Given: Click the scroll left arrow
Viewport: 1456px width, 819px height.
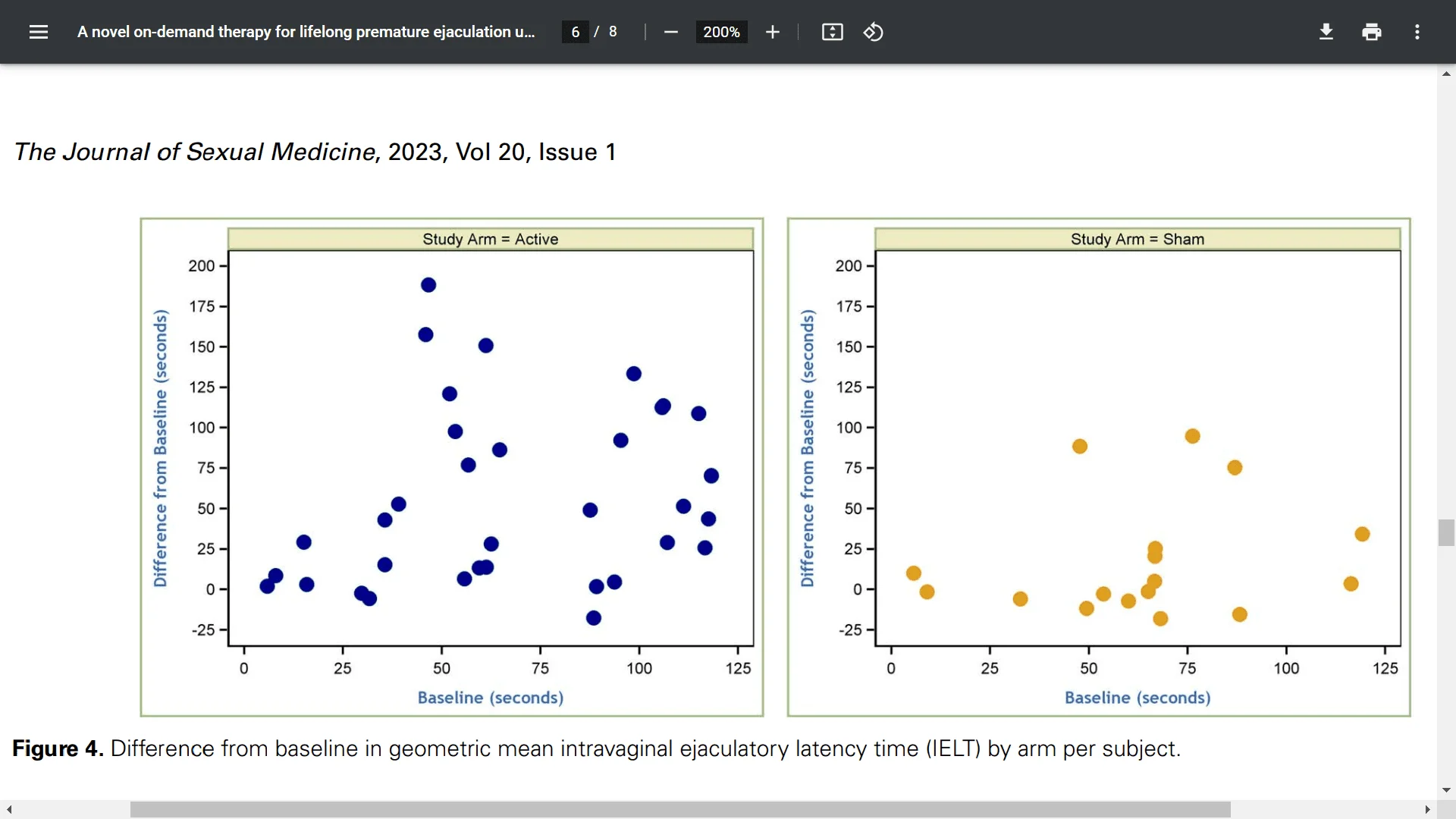Looking at the screenshot, I should pos(9,810).
